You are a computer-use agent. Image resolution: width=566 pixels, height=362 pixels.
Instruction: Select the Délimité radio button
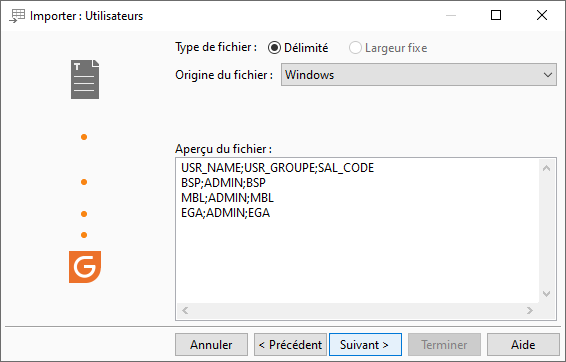[x=274, y=48]
